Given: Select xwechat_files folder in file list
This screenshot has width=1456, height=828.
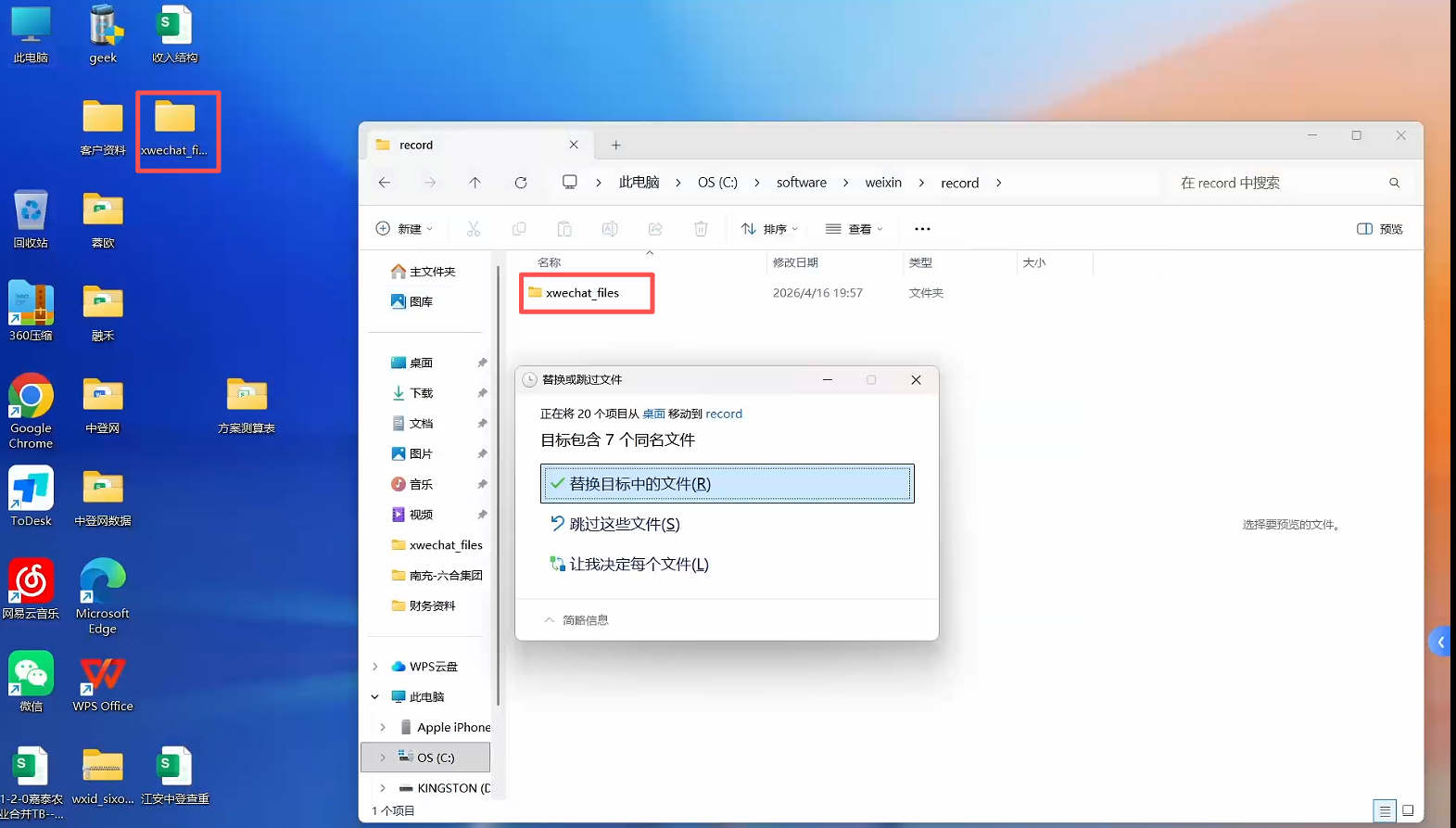Looking at the screenshot, I should [x=582, y=293].
